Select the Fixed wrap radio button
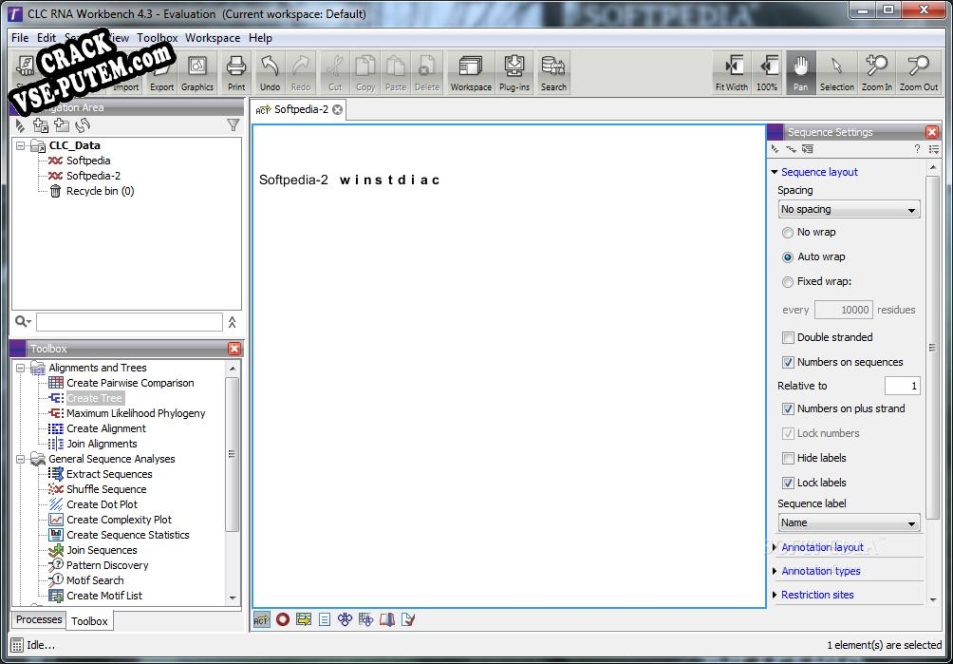953x664 pixels. coord(788,282)
